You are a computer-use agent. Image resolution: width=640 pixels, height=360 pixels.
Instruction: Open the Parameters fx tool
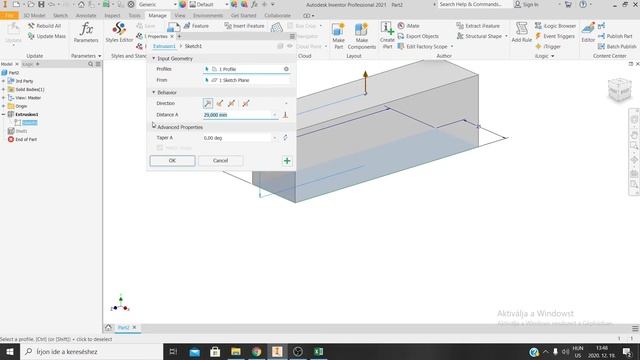pos(86,33)
